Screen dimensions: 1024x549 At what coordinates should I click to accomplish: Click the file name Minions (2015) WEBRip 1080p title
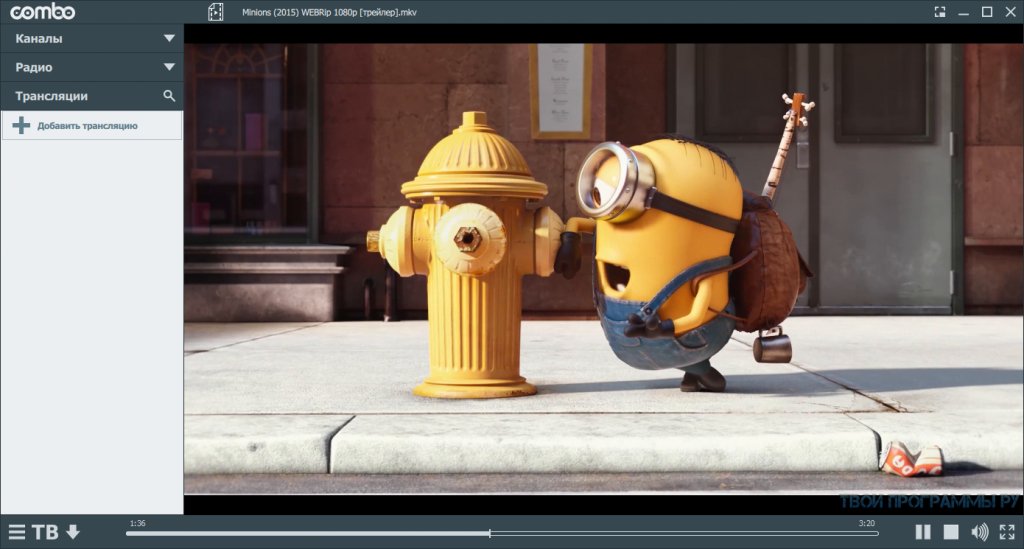(329, 12)
